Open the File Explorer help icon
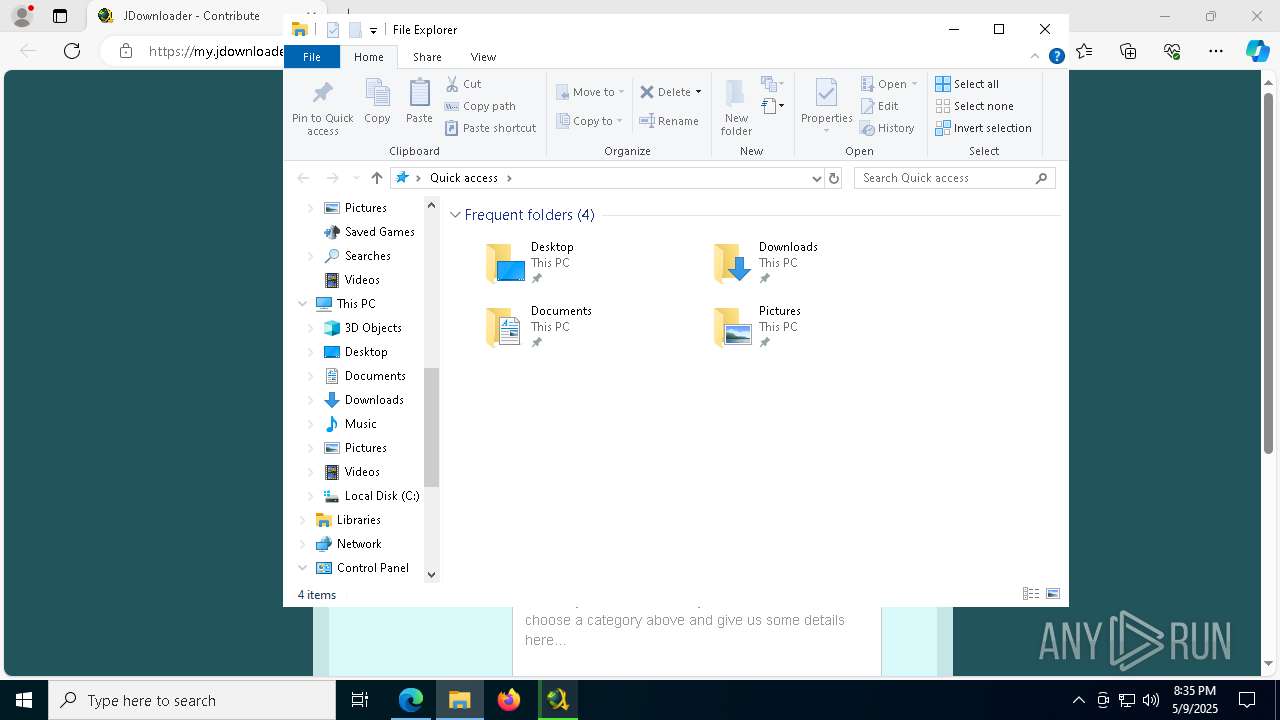 click(1056, 57)
